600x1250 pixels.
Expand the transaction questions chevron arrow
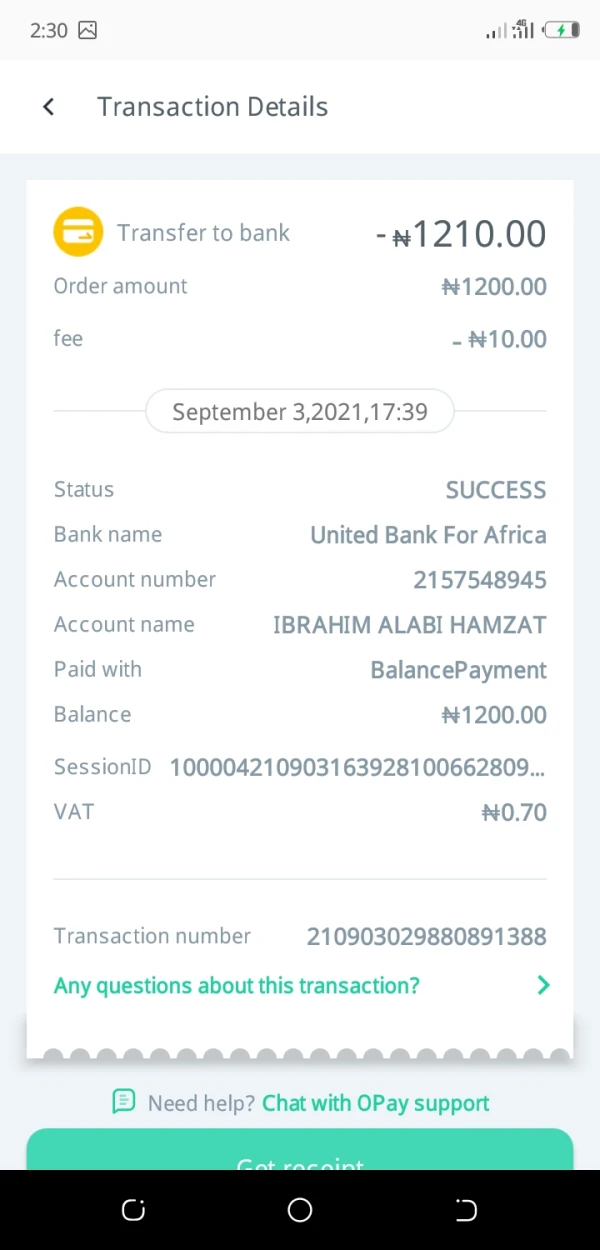coord(543,985)
